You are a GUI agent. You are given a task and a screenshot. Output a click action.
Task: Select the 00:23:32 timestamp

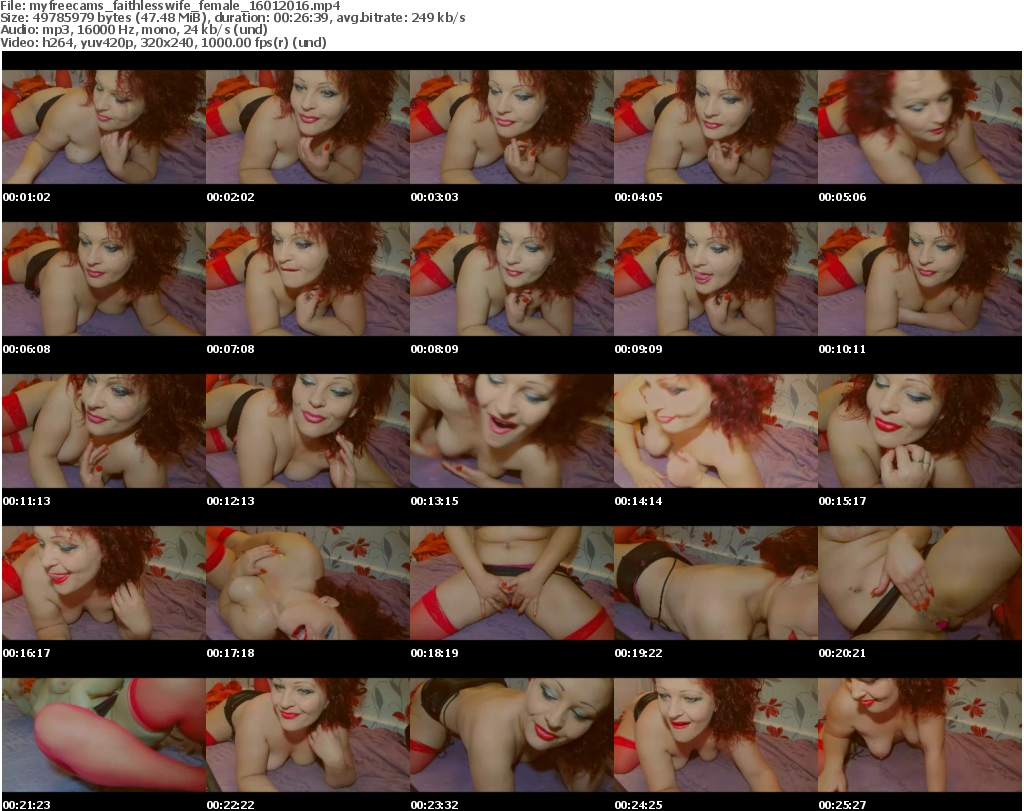click(434, 805)
